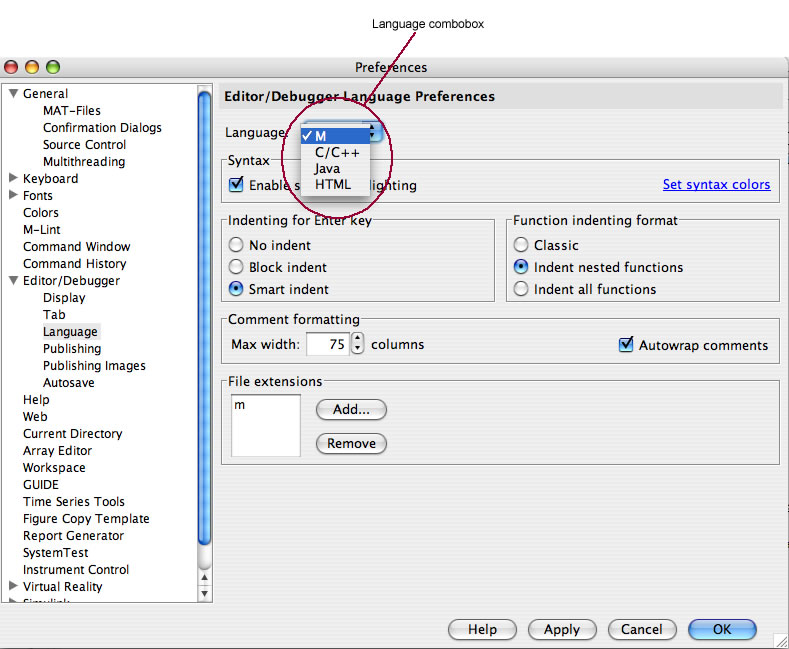Choose C/C++ from the language list
The height and width of the screenshot is (649, 789).
[x=336, y=153]
